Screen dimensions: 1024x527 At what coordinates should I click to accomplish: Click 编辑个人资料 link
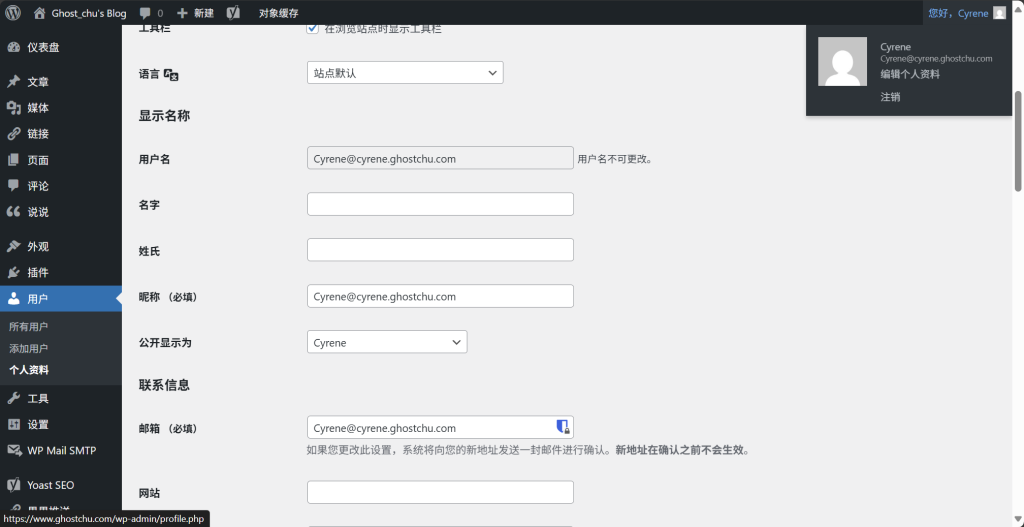tap(910, 74)
